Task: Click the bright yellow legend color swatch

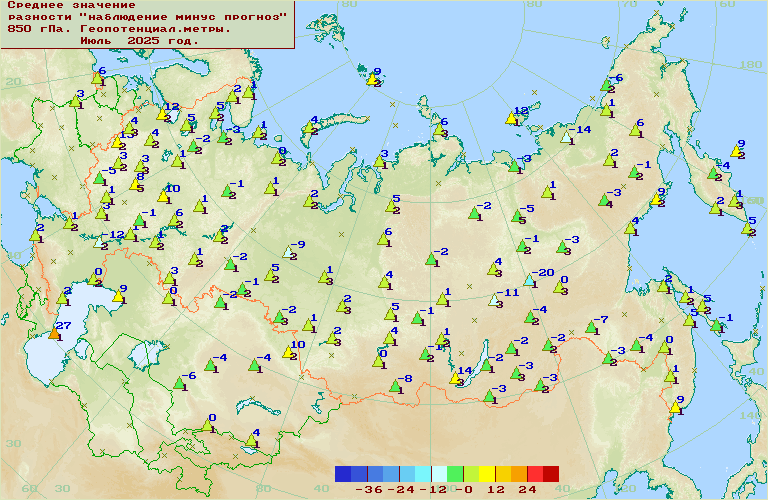Action: 487,474
